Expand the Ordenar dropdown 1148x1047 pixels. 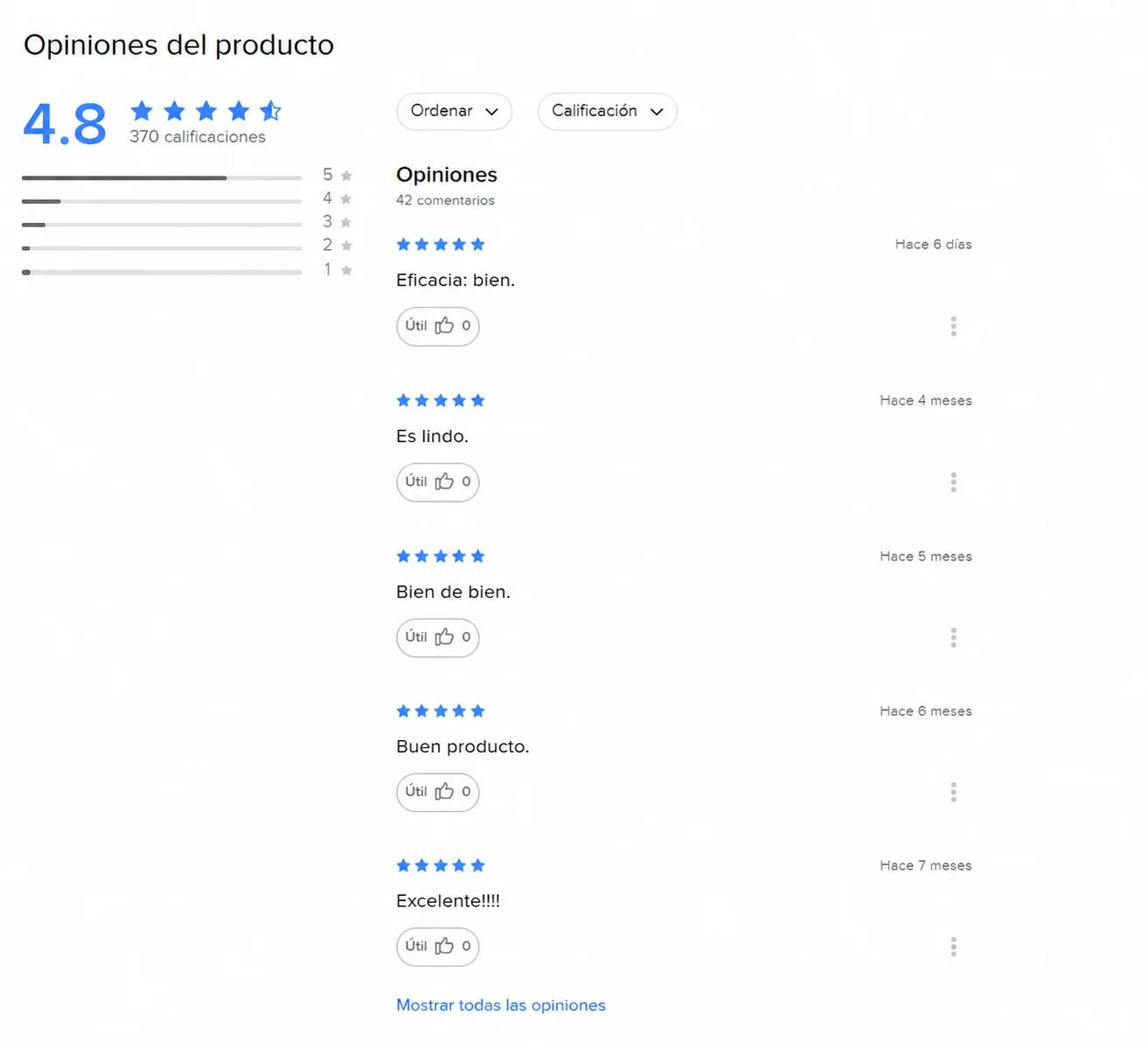[x=454, y=111]
